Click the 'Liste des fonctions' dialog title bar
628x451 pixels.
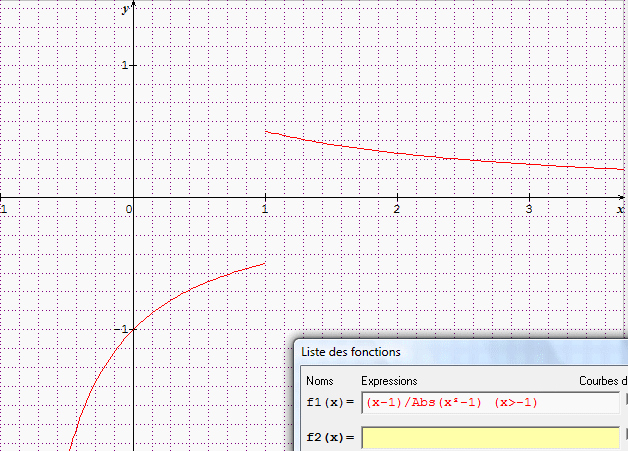[463, 352]
